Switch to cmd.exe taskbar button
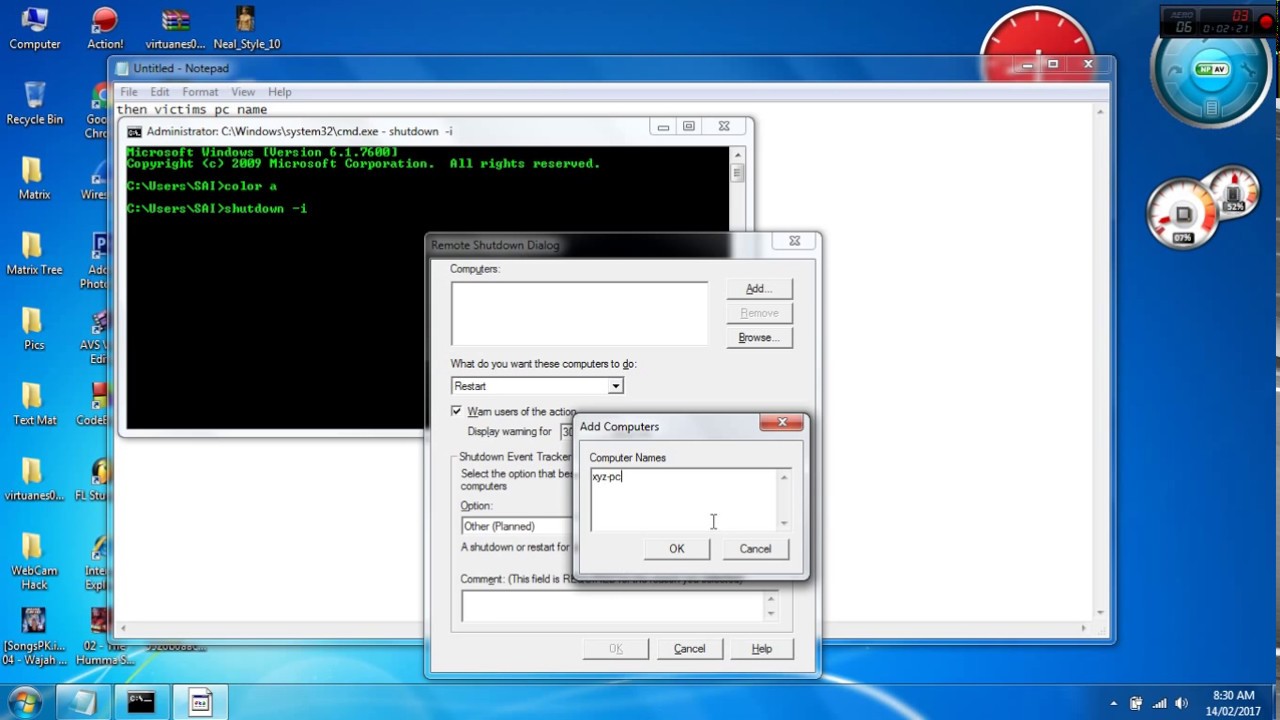The width and height of the screenshot is (1280, 720). tap(141, 702)
